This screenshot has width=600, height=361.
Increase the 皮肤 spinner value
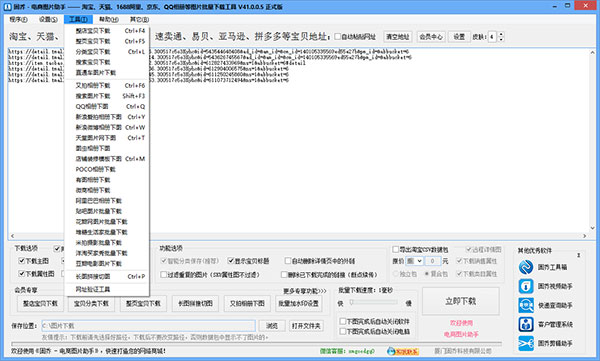(501, 34)
